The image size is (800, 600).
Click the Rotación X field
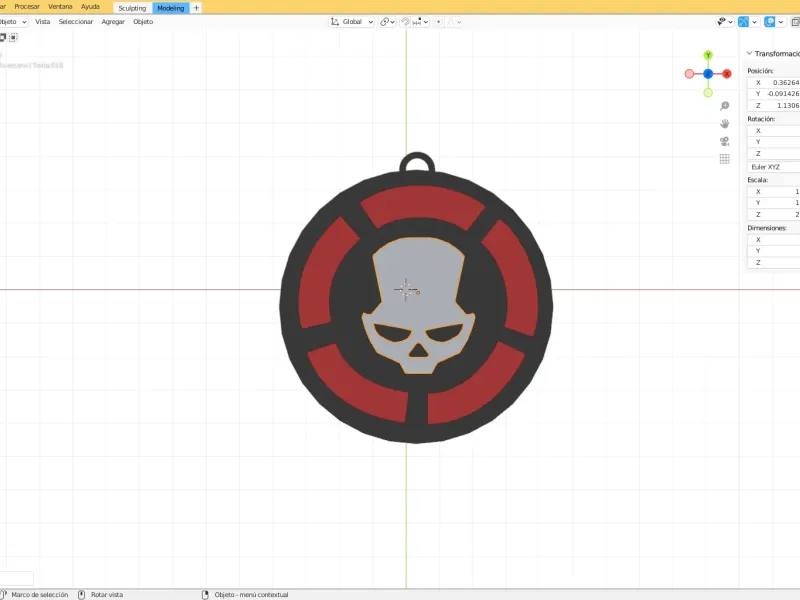click(x=773, y=131)
